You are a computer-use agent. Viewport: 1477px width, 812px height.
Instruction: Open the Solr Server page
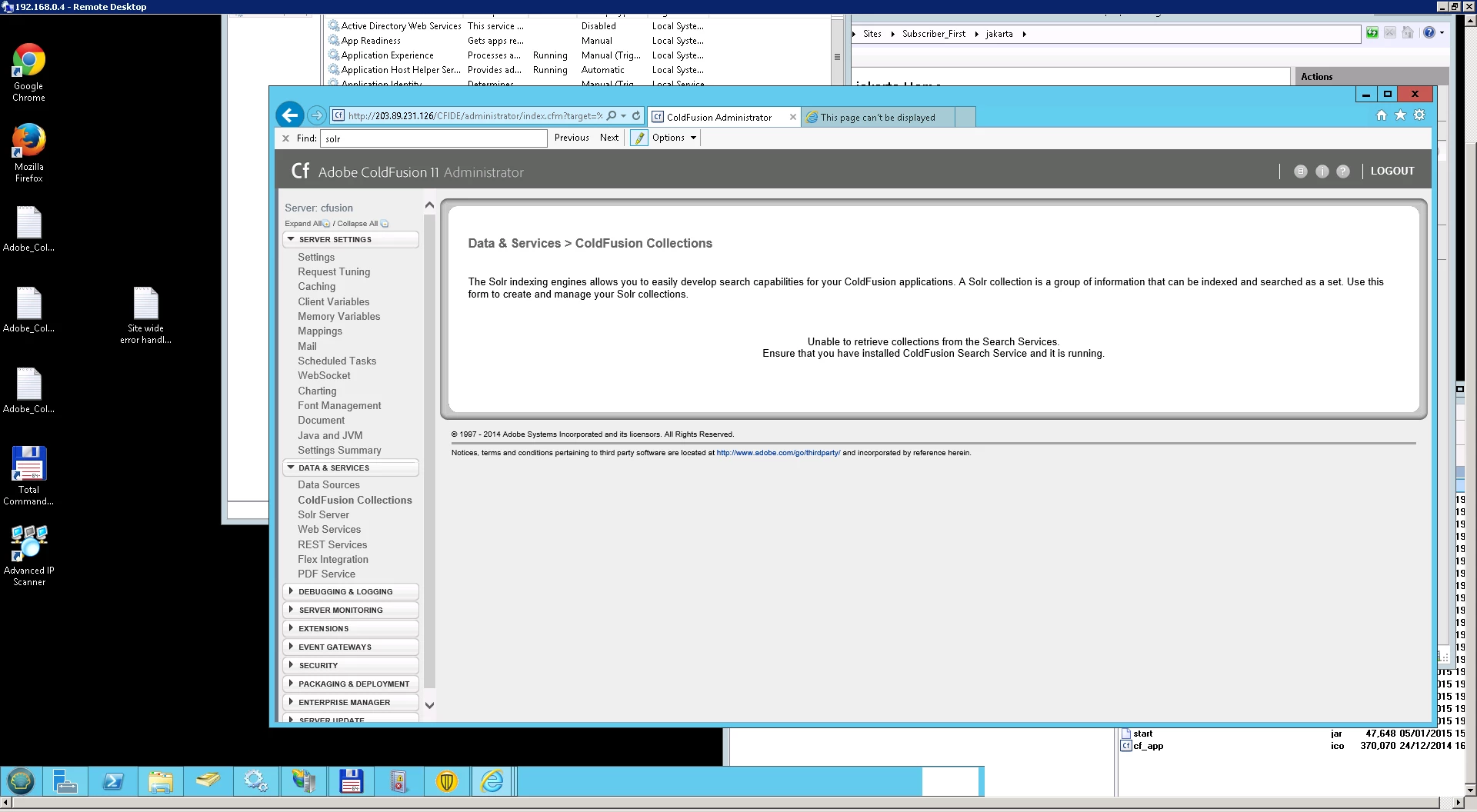tap(323, 514)
